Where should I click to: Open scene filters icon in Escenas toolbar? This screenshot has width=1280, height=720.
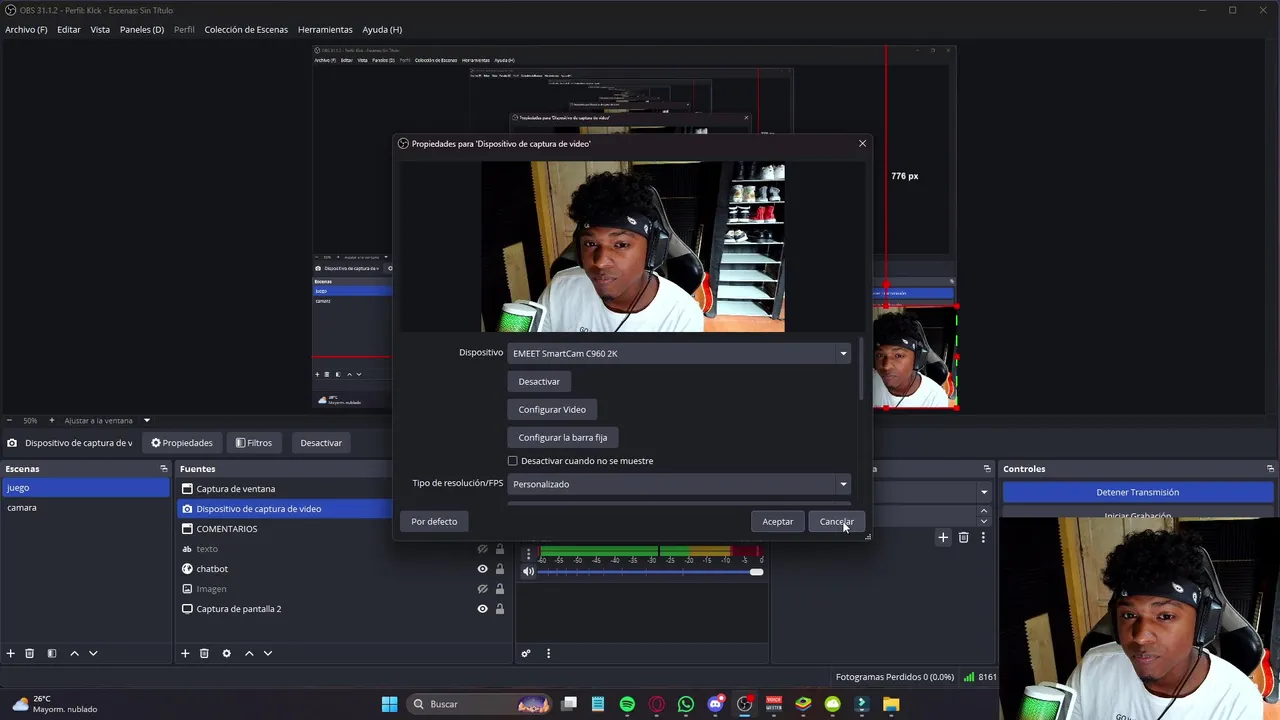[x=52, y=653]
